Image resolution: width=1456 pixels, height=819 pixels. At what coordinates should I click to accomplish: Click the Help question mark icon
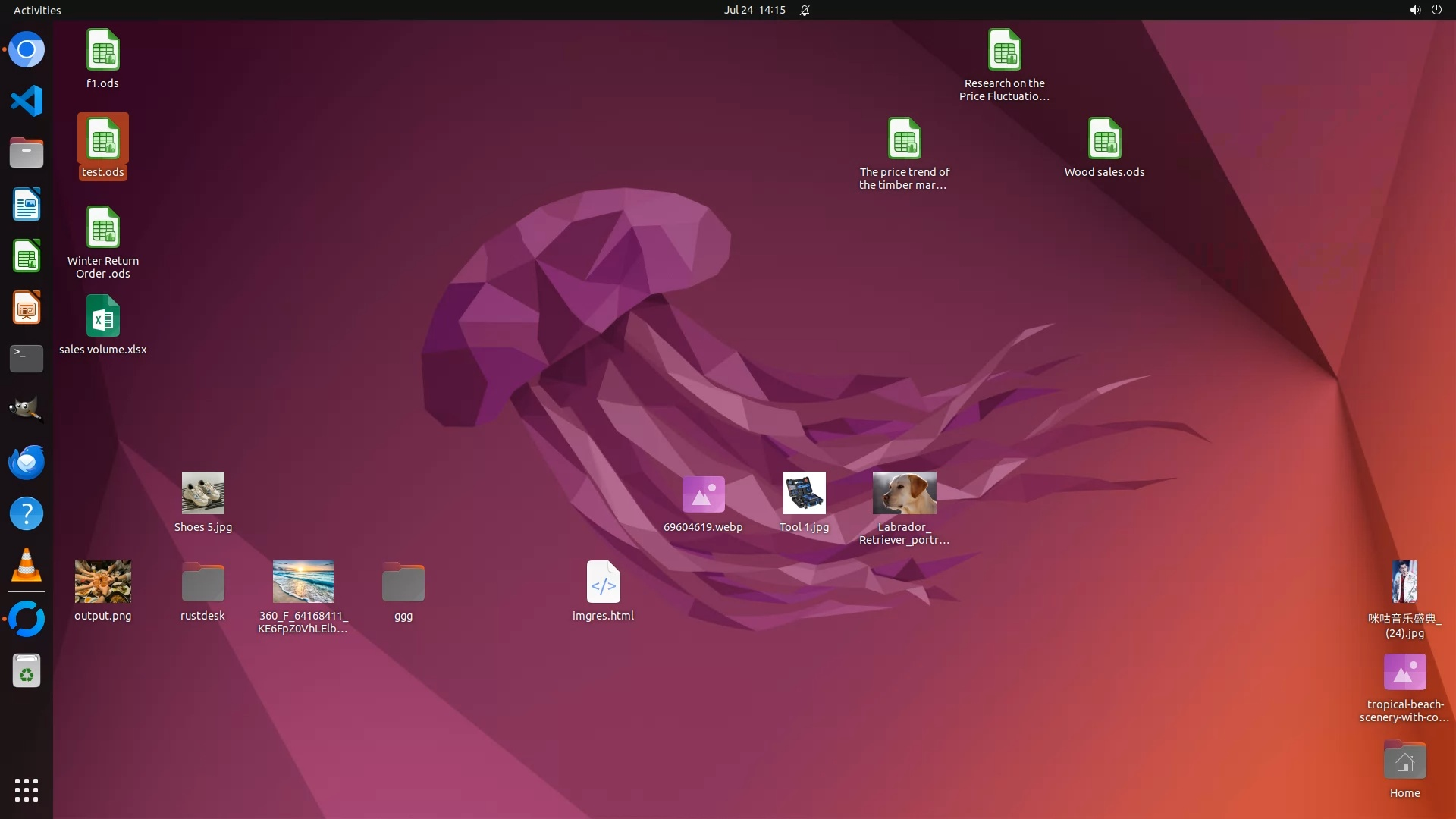[27, 514]
